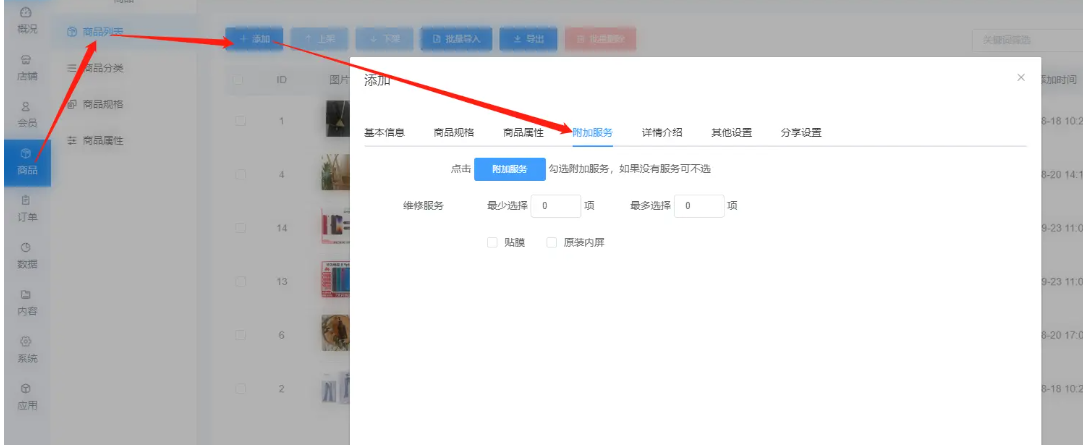This screenshot has height=445, width=1083.
Task: Click the blue 附加服务 button
Action: click(510, 169)
